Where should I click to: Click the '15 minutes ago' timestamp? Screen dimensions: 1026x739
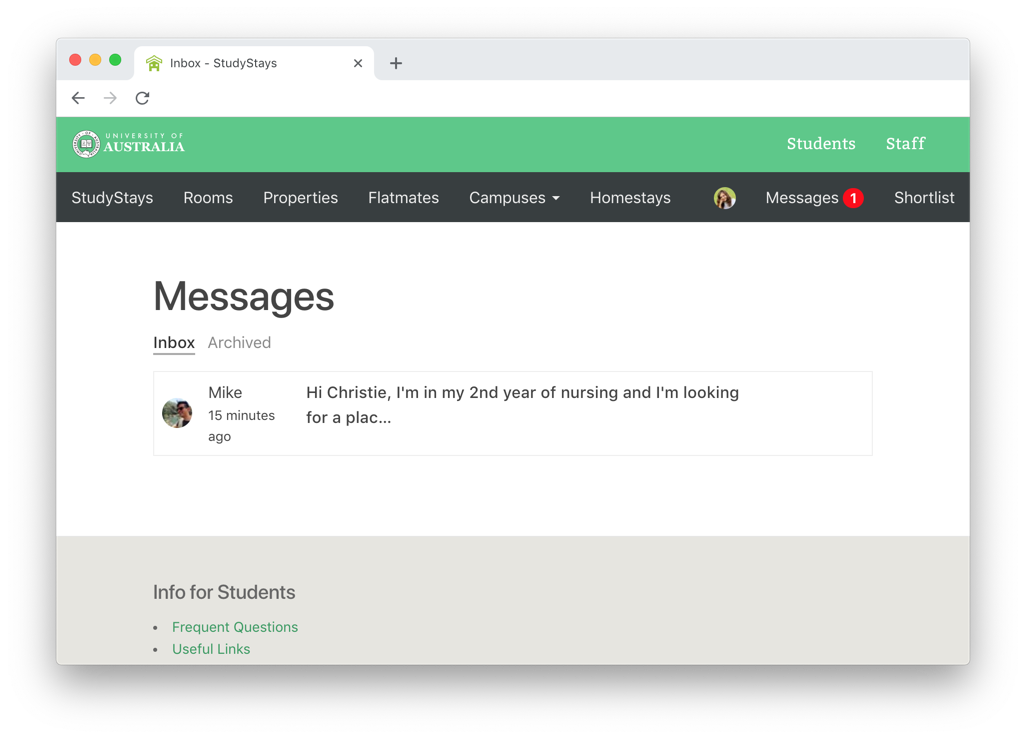pos(241,425)
